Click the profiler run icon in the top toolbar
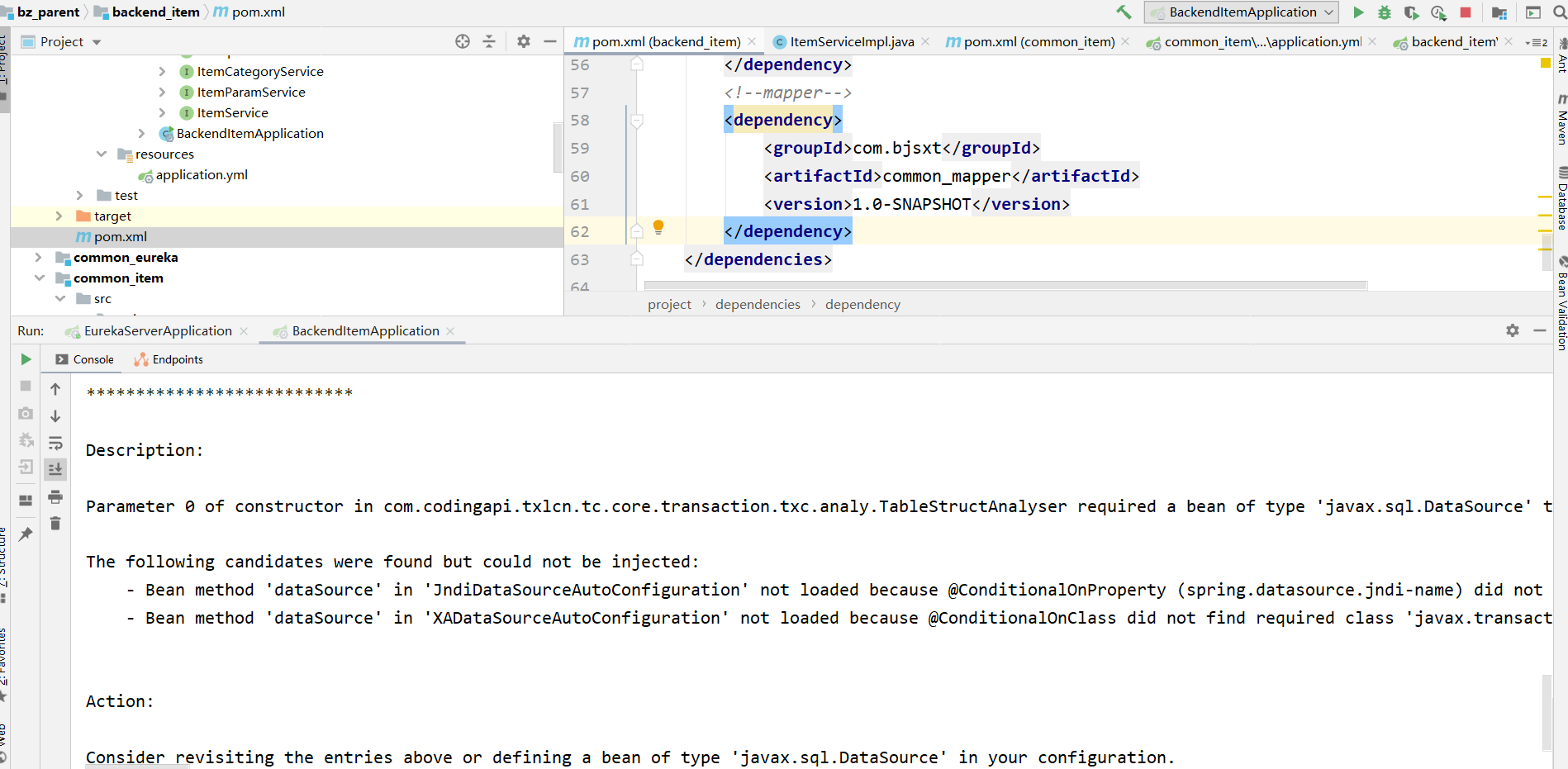Screen dimensions: 1568x769 (x=1438, y=12)
